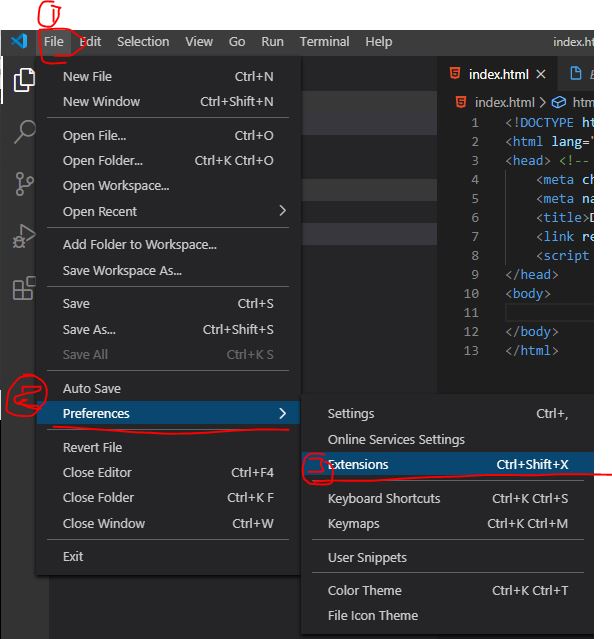The width and height of the screenshot is (612, 639).
Task: Place cursor on empty line 11
Action: pos(549,313)
